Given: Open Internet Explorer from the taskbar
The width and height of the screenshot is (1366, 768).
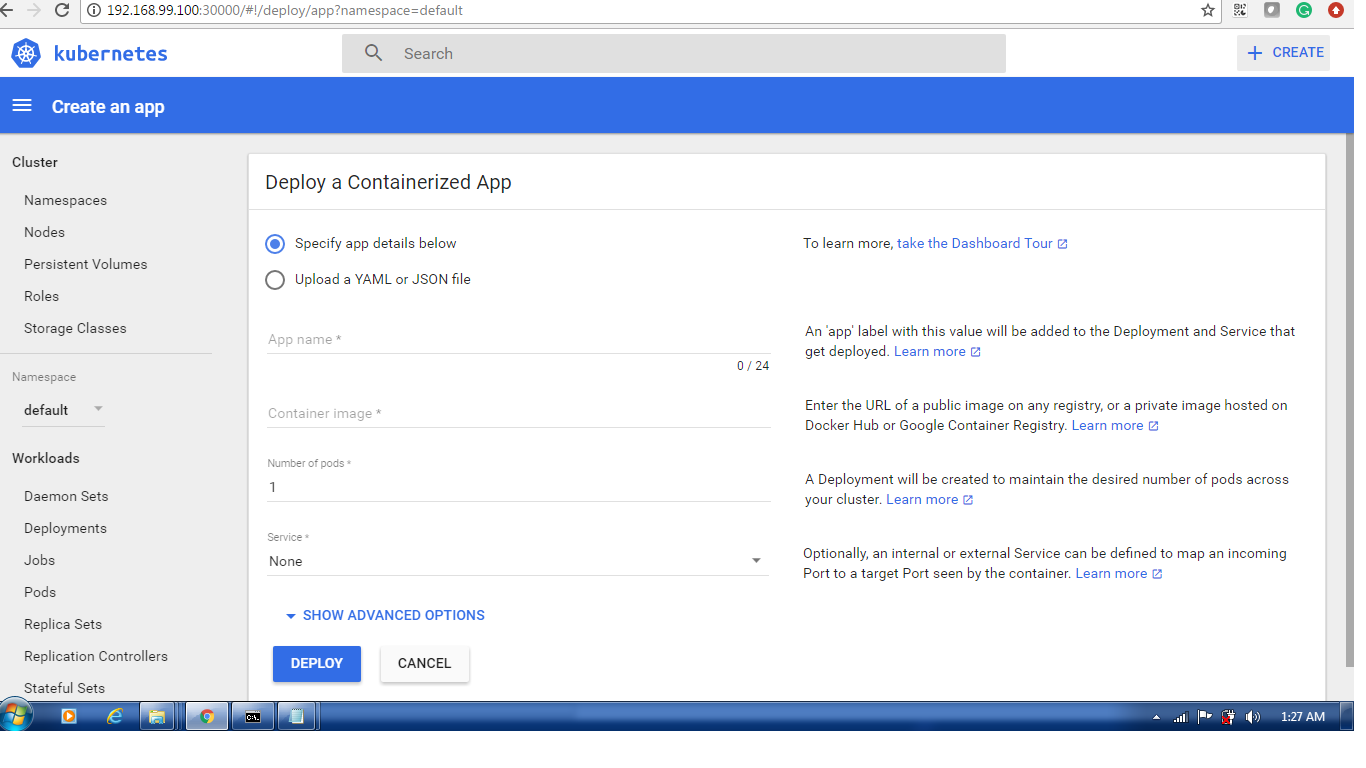Looking at the screenshot, I should click(x=115, y=716).
